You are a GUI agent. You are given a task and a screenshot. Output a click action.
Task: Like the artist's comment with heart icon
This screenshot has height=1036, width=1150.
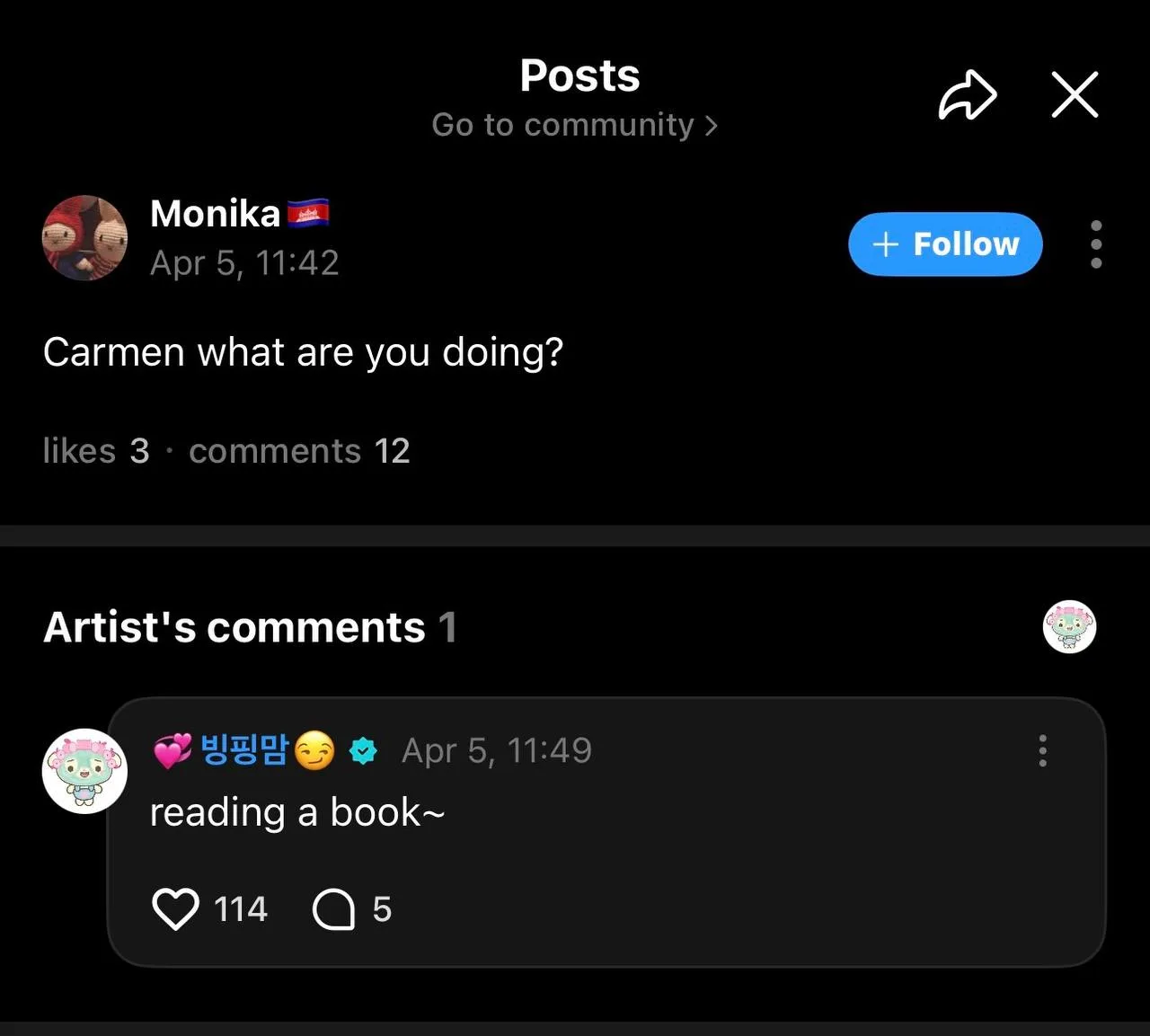pos(175,909)
